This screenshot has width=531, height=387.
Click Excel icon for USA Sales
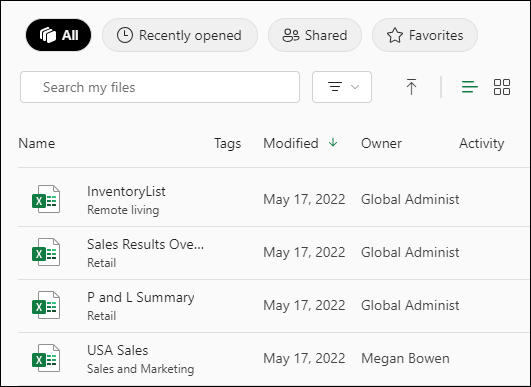coord(46,358)
